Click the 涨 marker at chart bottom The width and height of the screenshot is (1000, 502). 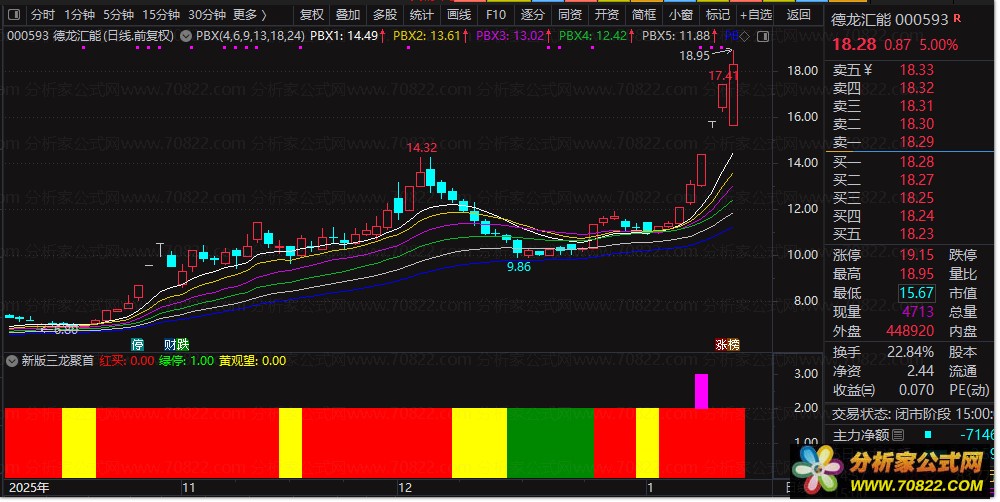click(x=721, y=345)
